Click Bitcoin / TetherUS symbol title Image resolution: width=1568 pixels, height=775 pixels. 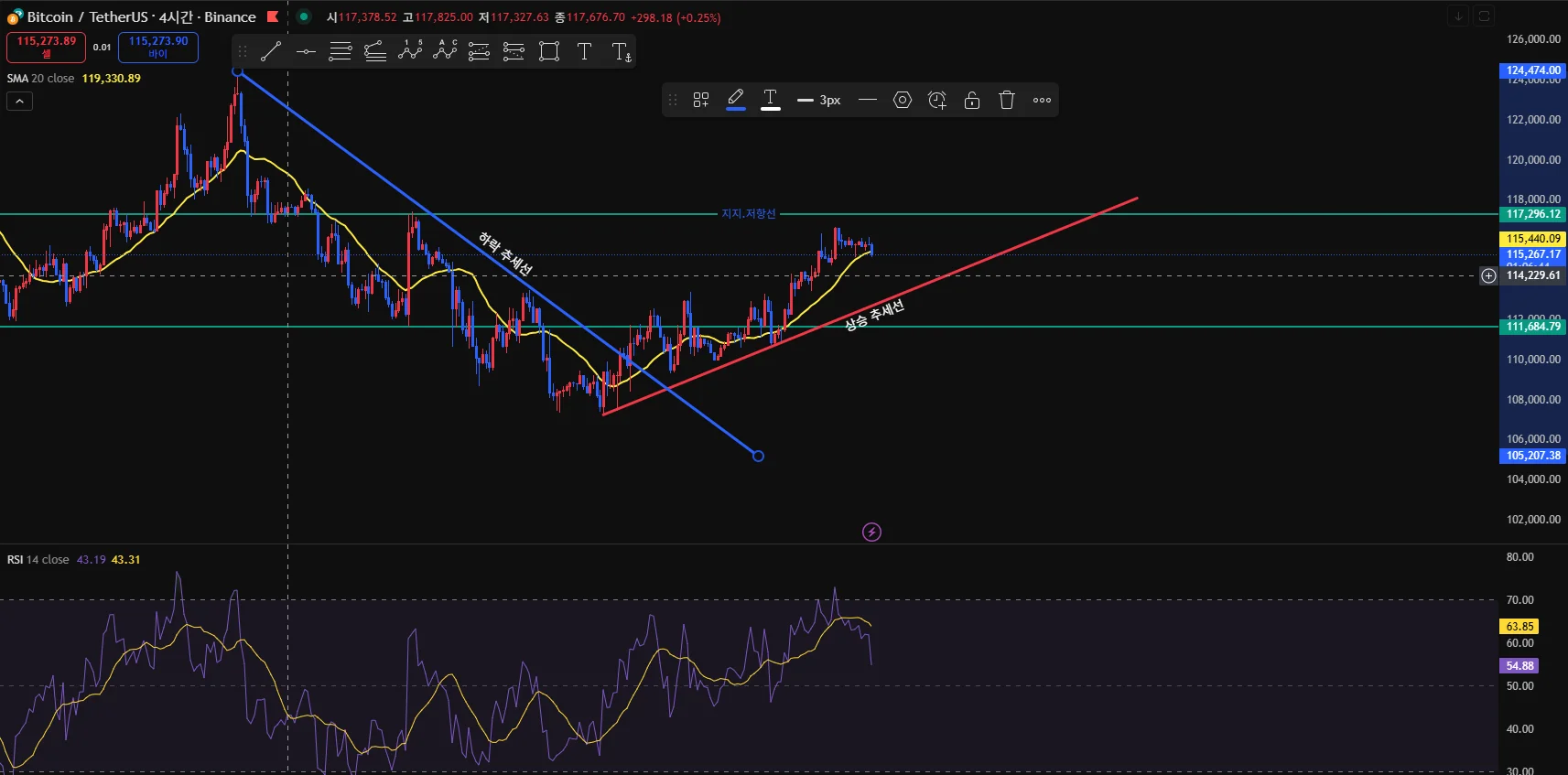click(141, 16)
